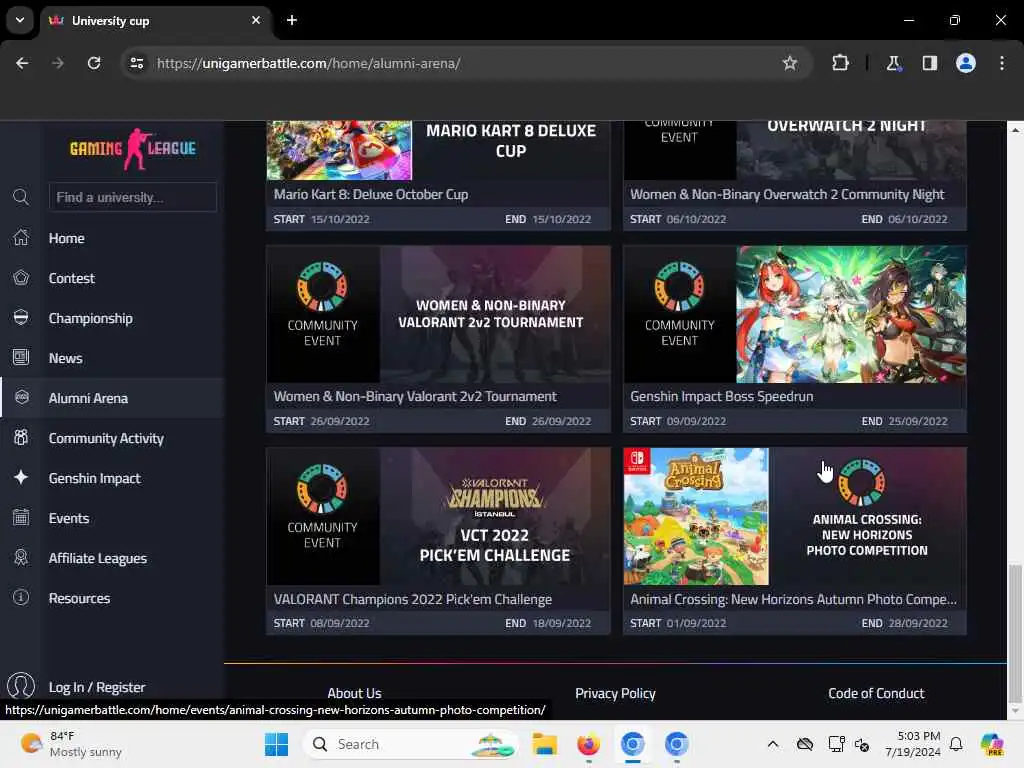
Task: Select Alumni Arena menu item
Action: [88, 398]
